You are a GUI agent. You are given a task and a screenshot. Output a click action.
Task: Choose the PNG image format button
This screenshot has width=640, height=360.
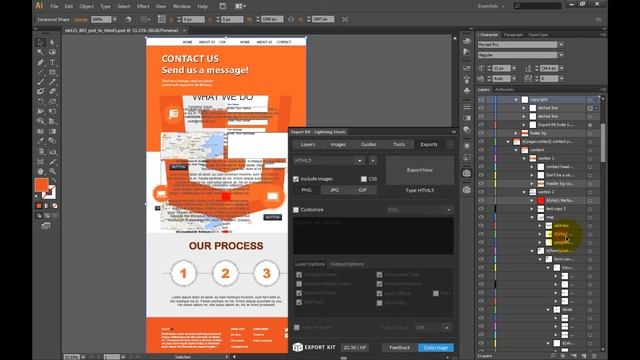click(307, 190)
